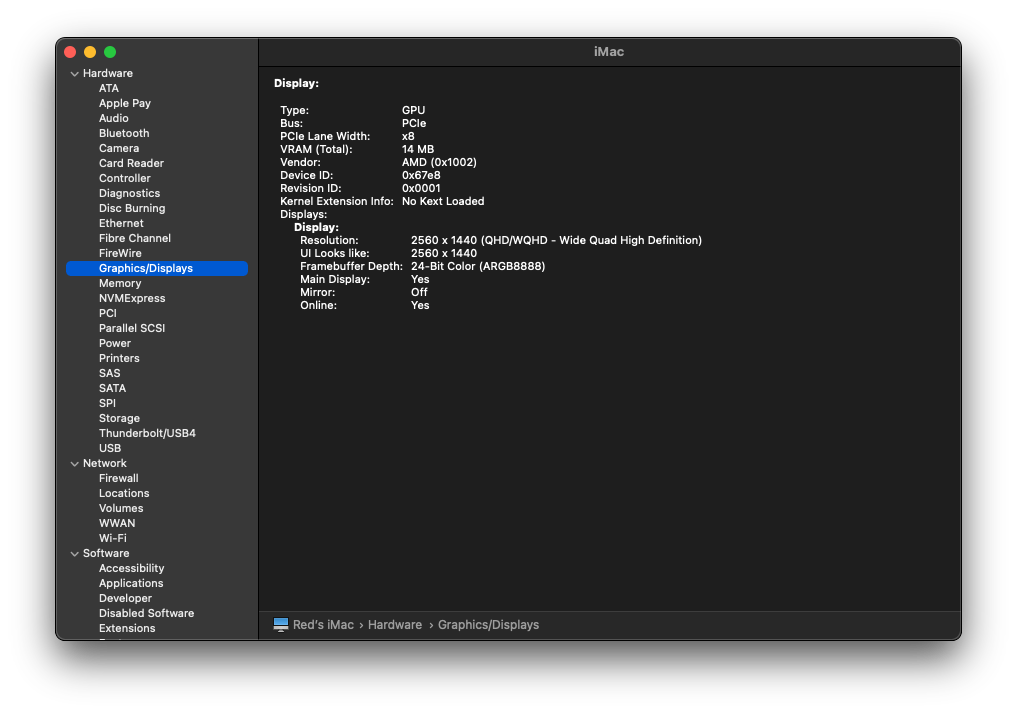Click the Device ID value 0x67e8
The image size is (1017, 714).
421,175
